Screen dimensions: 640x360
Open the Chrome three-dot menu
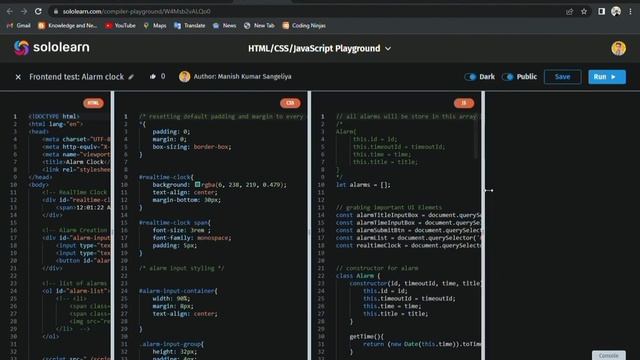pos(630,11)
